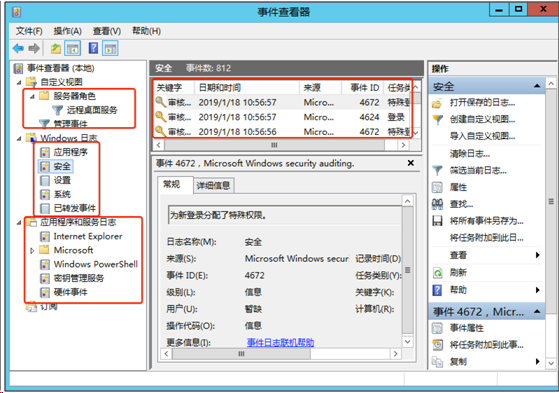
Task: Click the 将任务附加到此事件 clock icon
Action: [x=437, y=345]
